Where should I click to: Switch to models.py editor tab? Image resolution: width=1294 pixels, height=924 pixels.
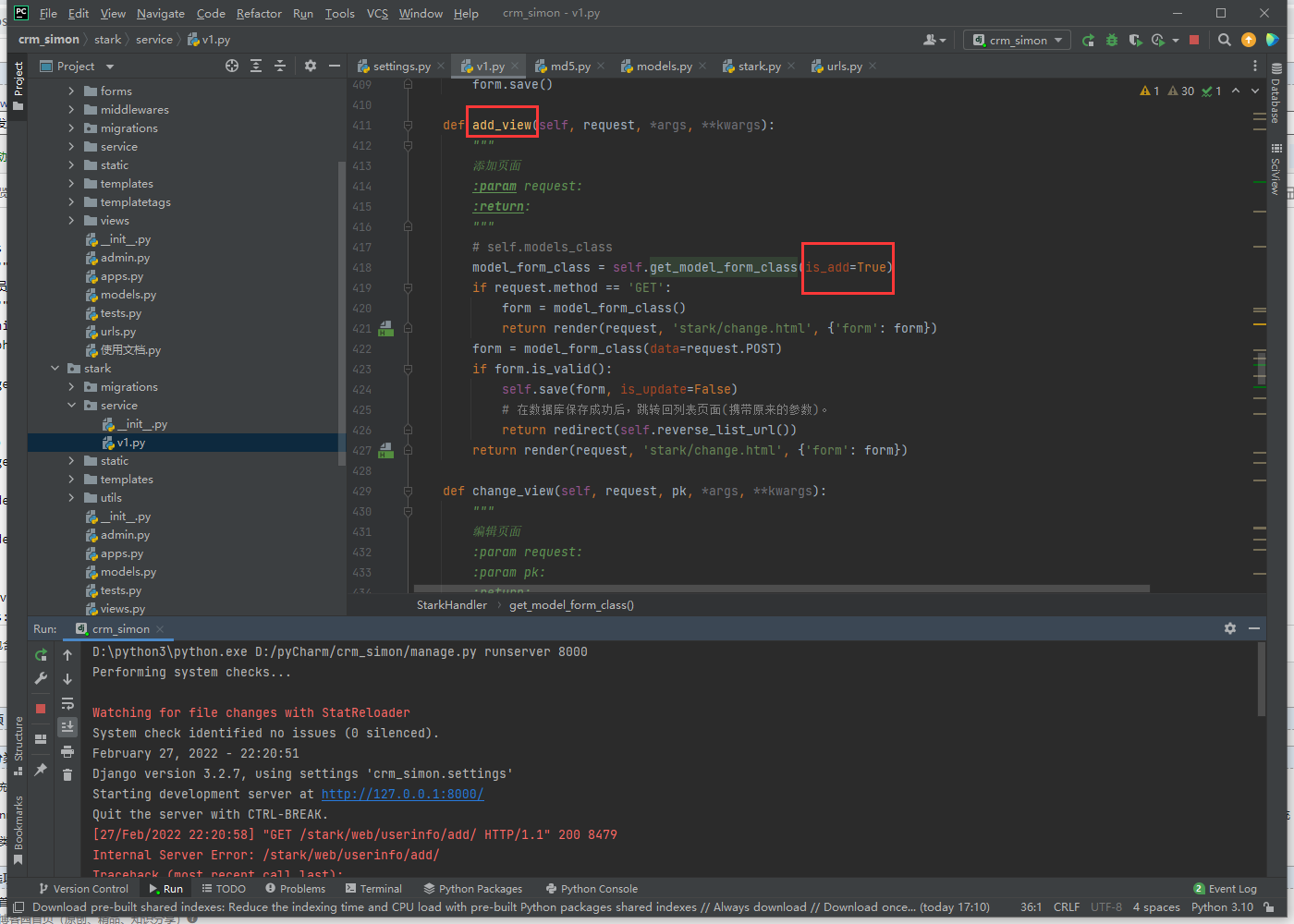coord(664,66)
